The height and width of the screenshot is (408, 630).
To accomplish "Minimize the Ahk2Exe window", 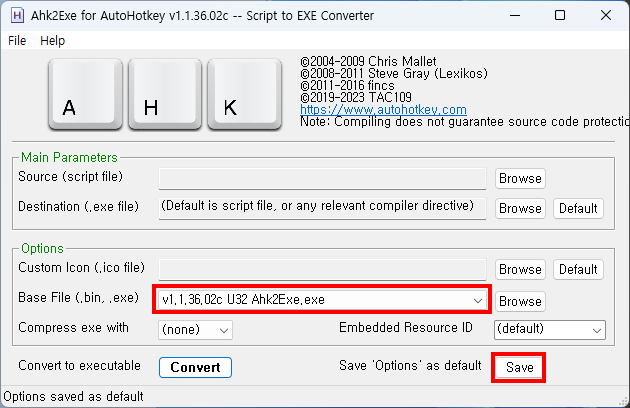I will [515, 16].
